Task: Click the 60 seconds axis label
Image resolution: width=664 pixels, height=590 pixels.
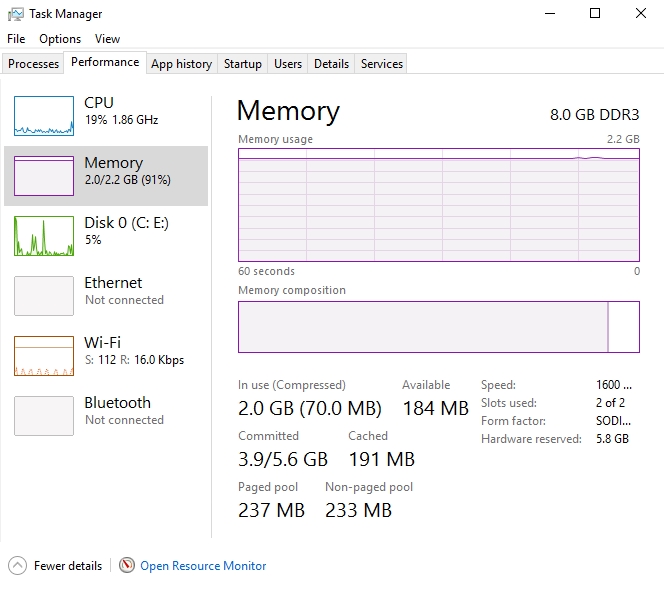Action: (266, 271)
